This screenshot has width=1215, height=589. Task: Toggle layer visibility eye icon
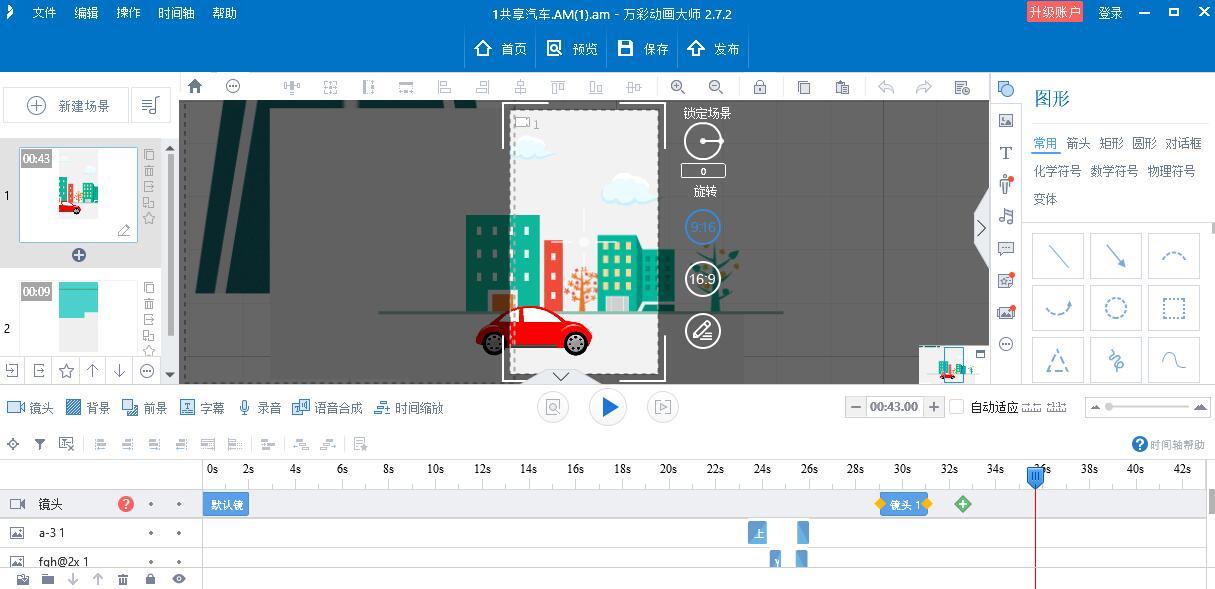point(179,579)
